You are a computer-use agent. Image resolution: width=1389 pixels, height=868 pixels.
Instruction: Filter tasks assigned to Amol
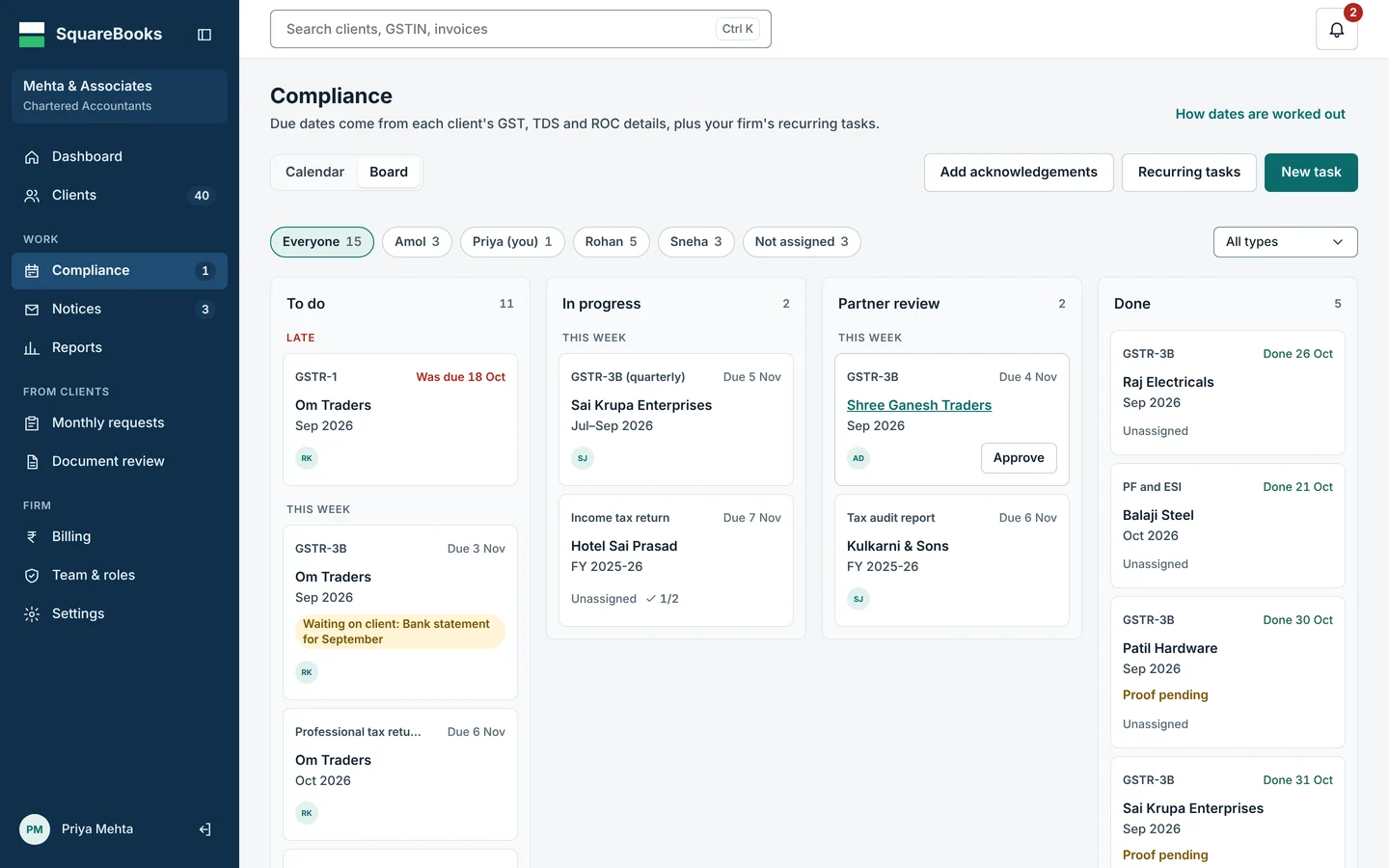coord(417,242)
